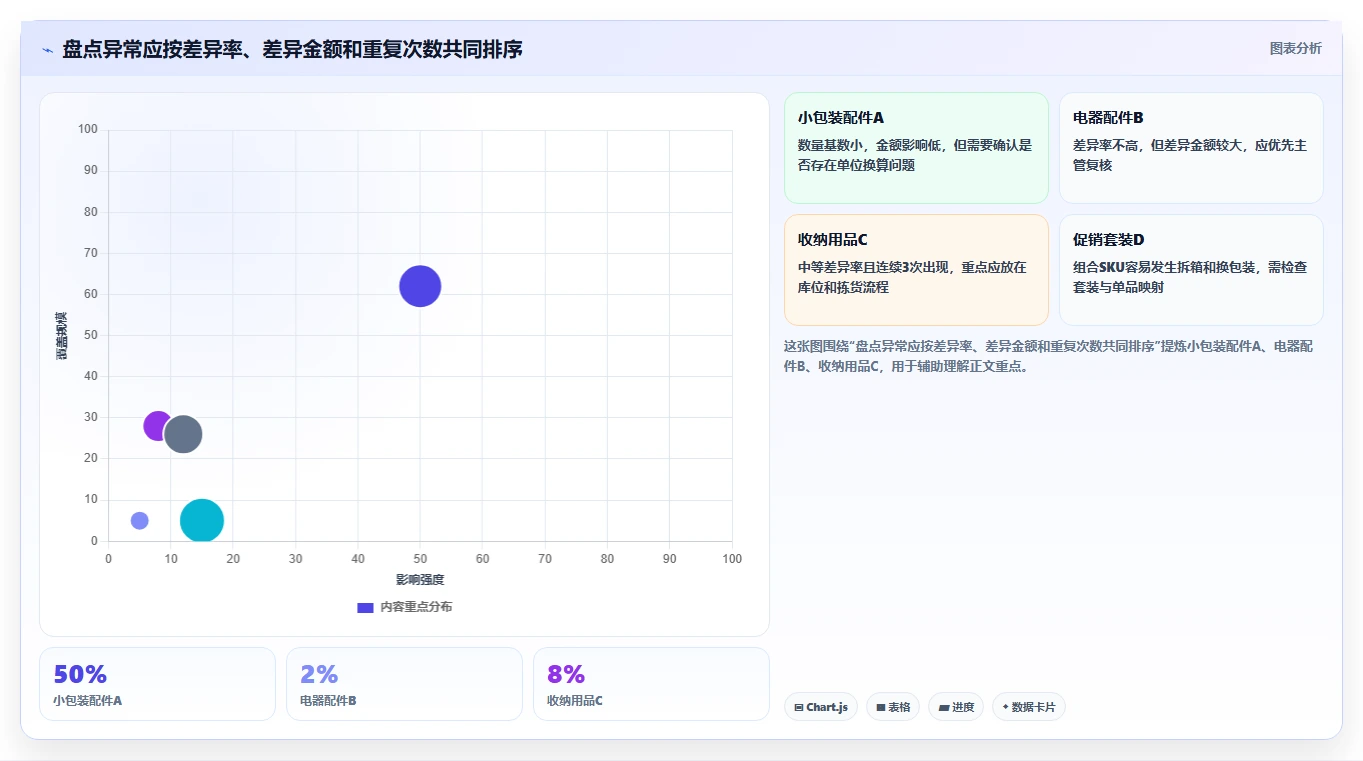Click description text 数量基数小，金额影响低
The height and width of the screenshot is (761, 1363).
pyautogui.click(x=915, y=155)
